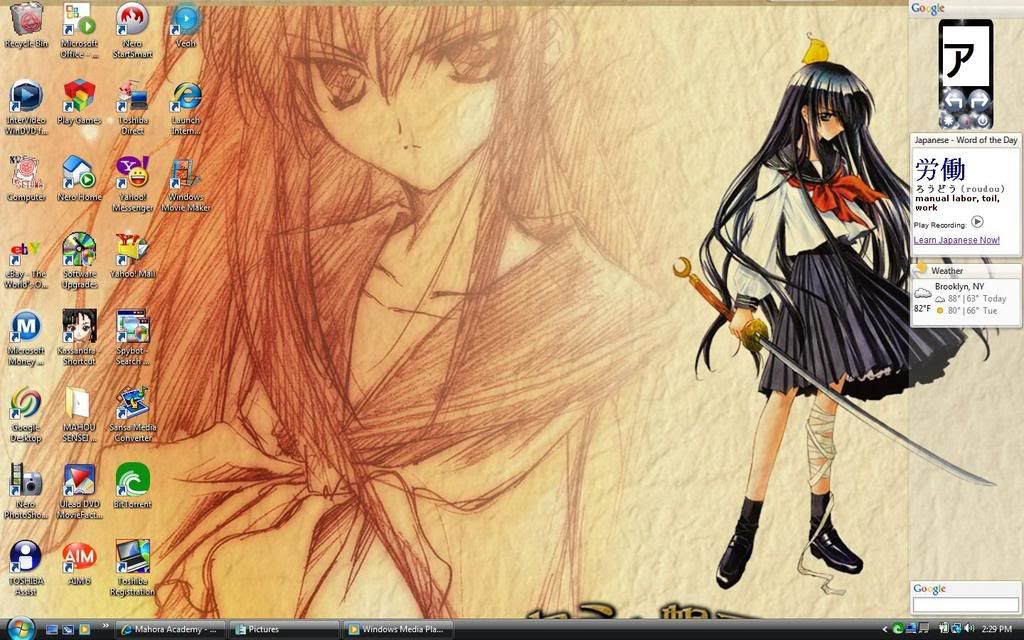The height and width of the screenshot is (640, 1024).
Task: Select the Yahoo! Messenger desktop icon
Action: (133, 172)
